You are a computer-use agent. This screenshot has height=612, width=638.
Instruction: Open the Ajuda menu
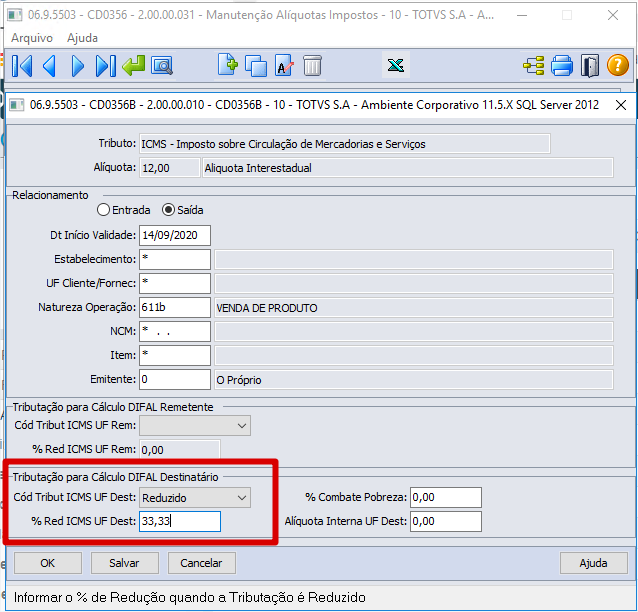[83, 38]
